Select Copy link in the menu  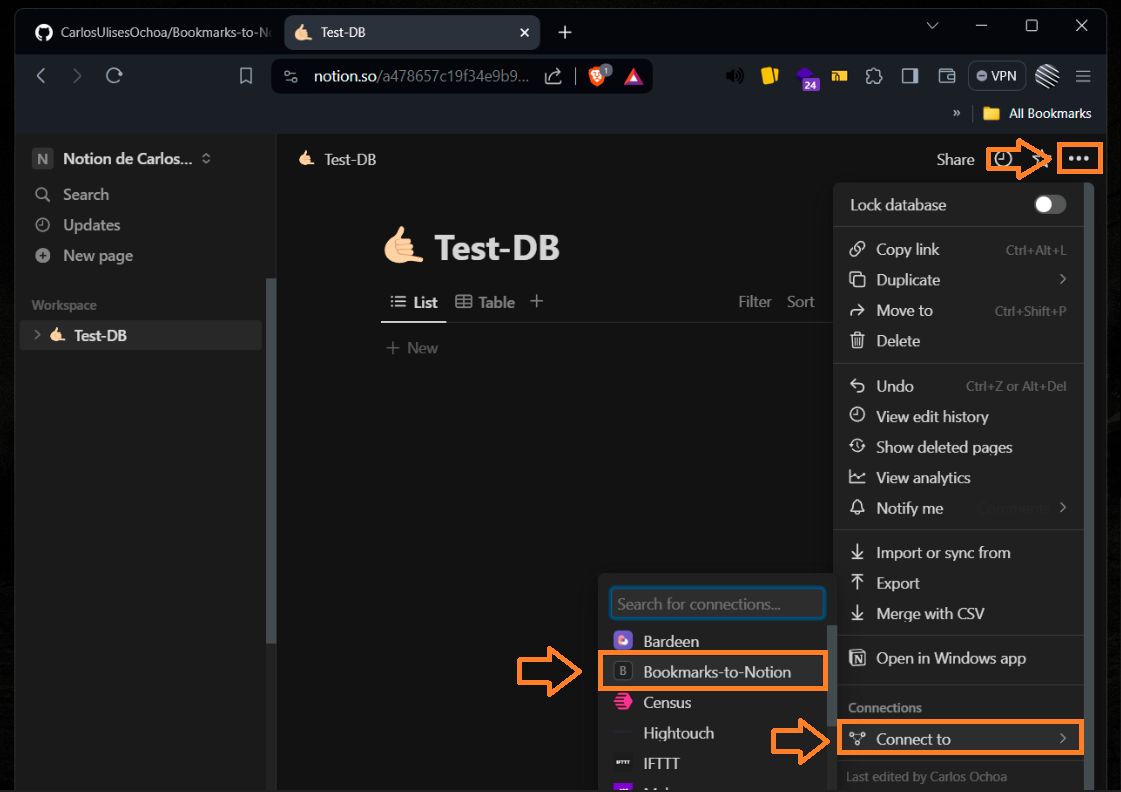coord(958,249)
